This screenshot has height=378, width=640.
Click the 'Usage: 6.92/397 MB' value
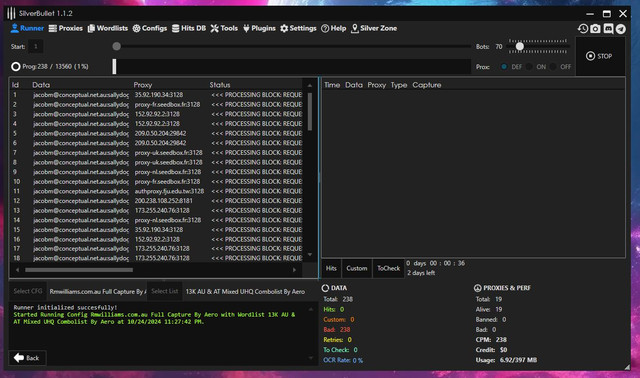point(506,360)
